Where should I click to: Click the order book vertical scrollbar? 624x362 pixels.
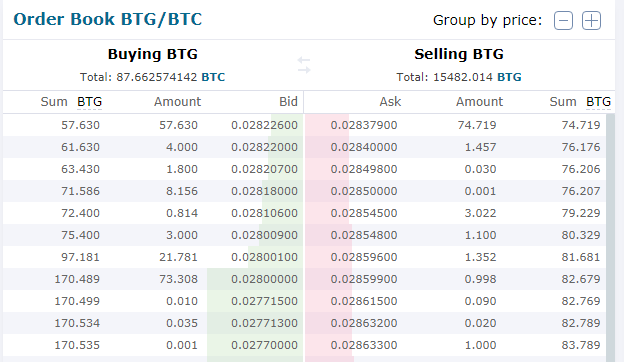[x=610, y=238]
